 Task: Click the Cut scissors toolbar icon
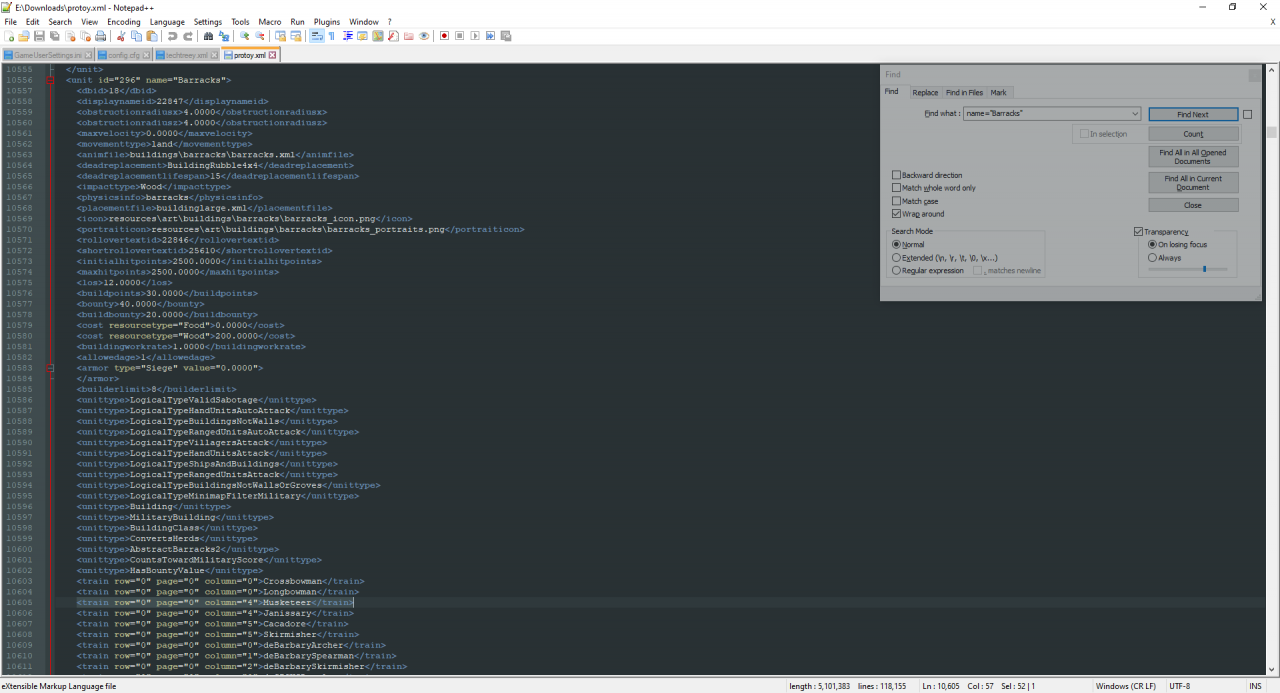(x=120, y=36)
